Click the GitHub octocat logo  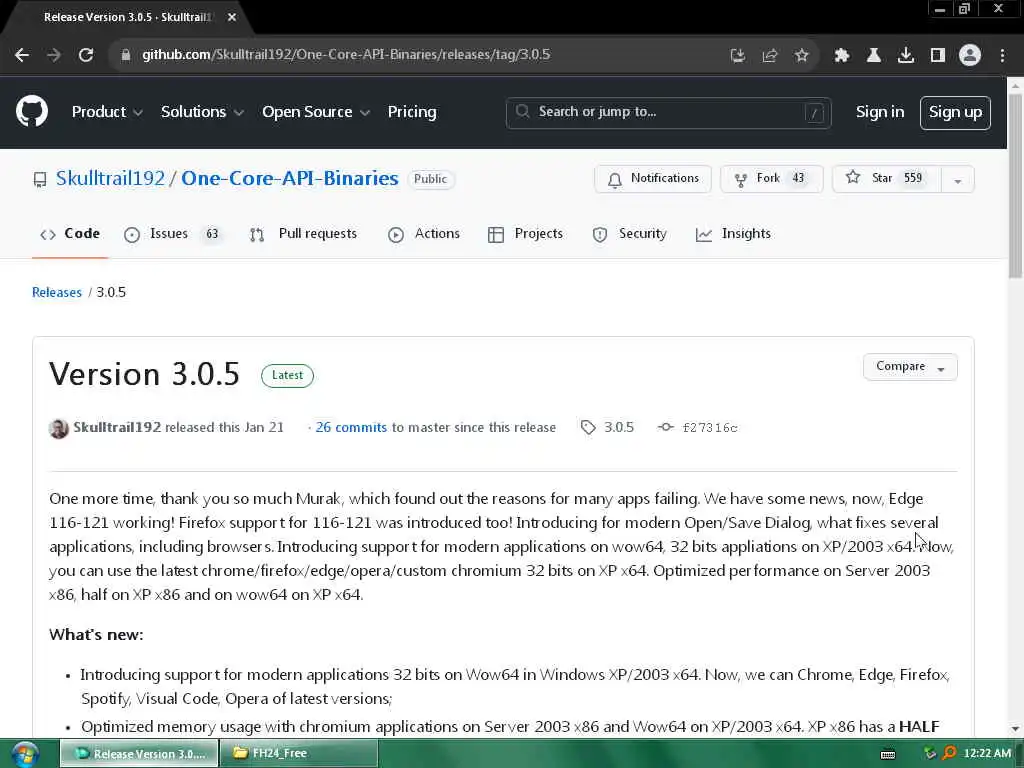click(32, 111)
